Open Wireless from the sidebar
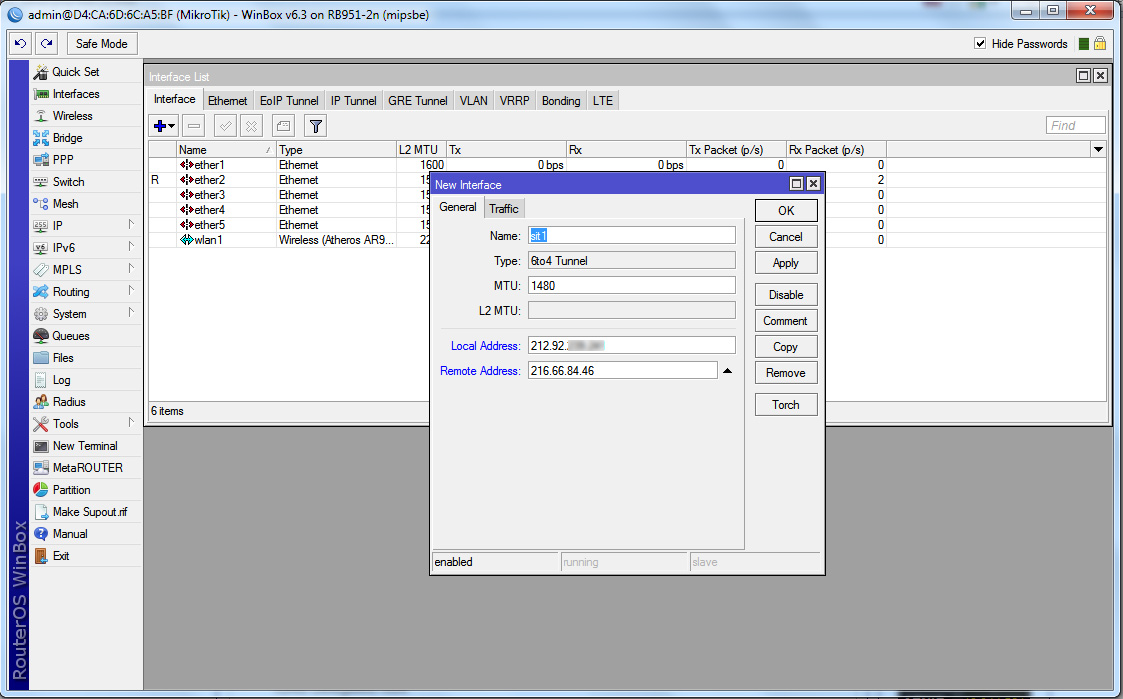Image resolution: width=1123 pixels, height=699 pixels. click(72, 116)
